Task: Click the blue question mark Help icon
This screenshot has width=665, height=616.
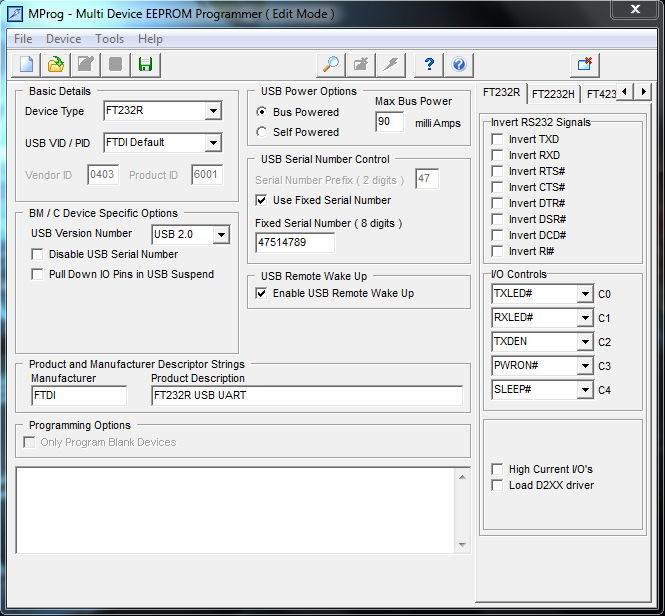Action: pyautogui.click(x=429, y=65)
